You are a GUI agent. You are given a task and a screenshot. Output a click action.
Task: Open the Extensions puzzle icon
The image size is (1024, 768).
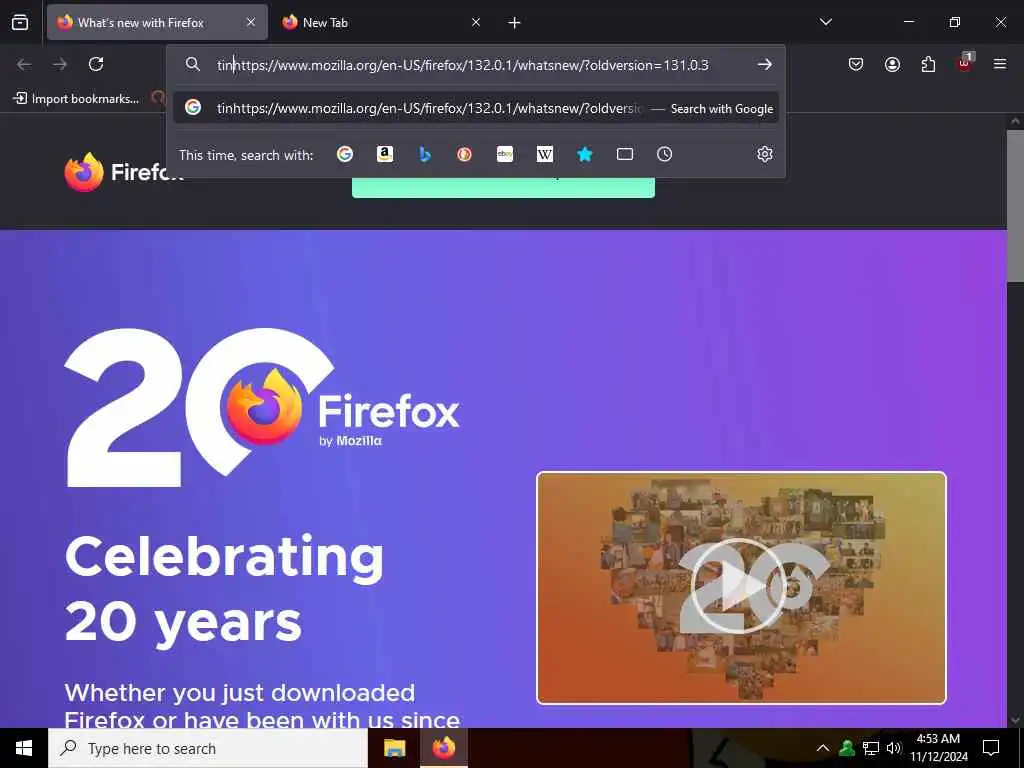928,64
